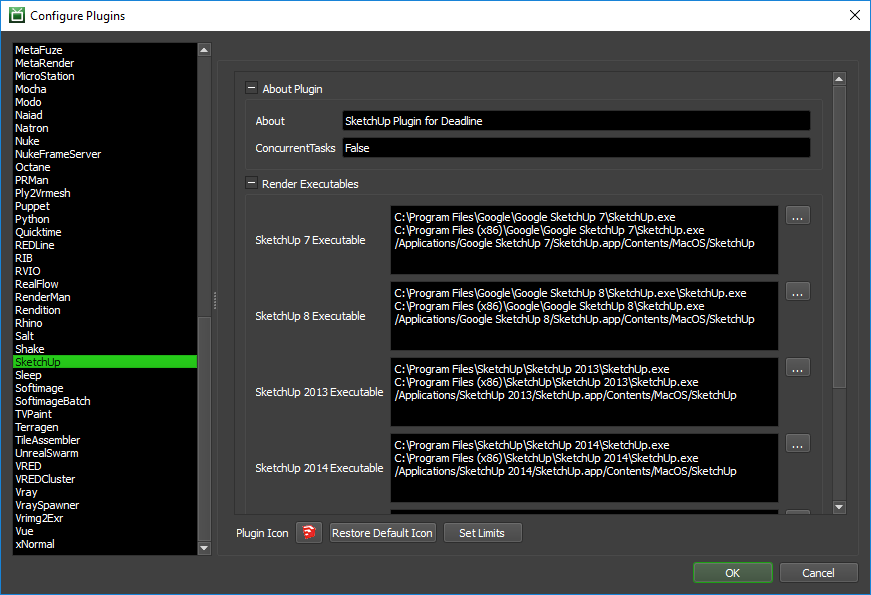Select UnrealSwarm plugin
Screen dimensions: 871x595
(x=105, y=453)
